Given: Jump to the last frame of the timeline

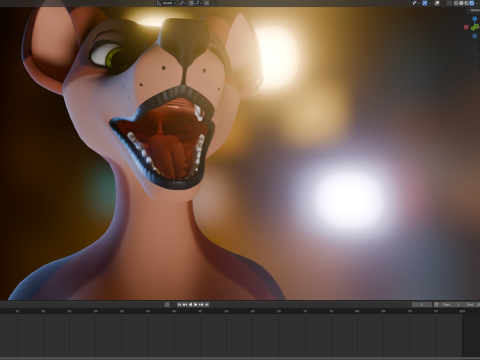Looking at the screenshot, I should [207, 304].
